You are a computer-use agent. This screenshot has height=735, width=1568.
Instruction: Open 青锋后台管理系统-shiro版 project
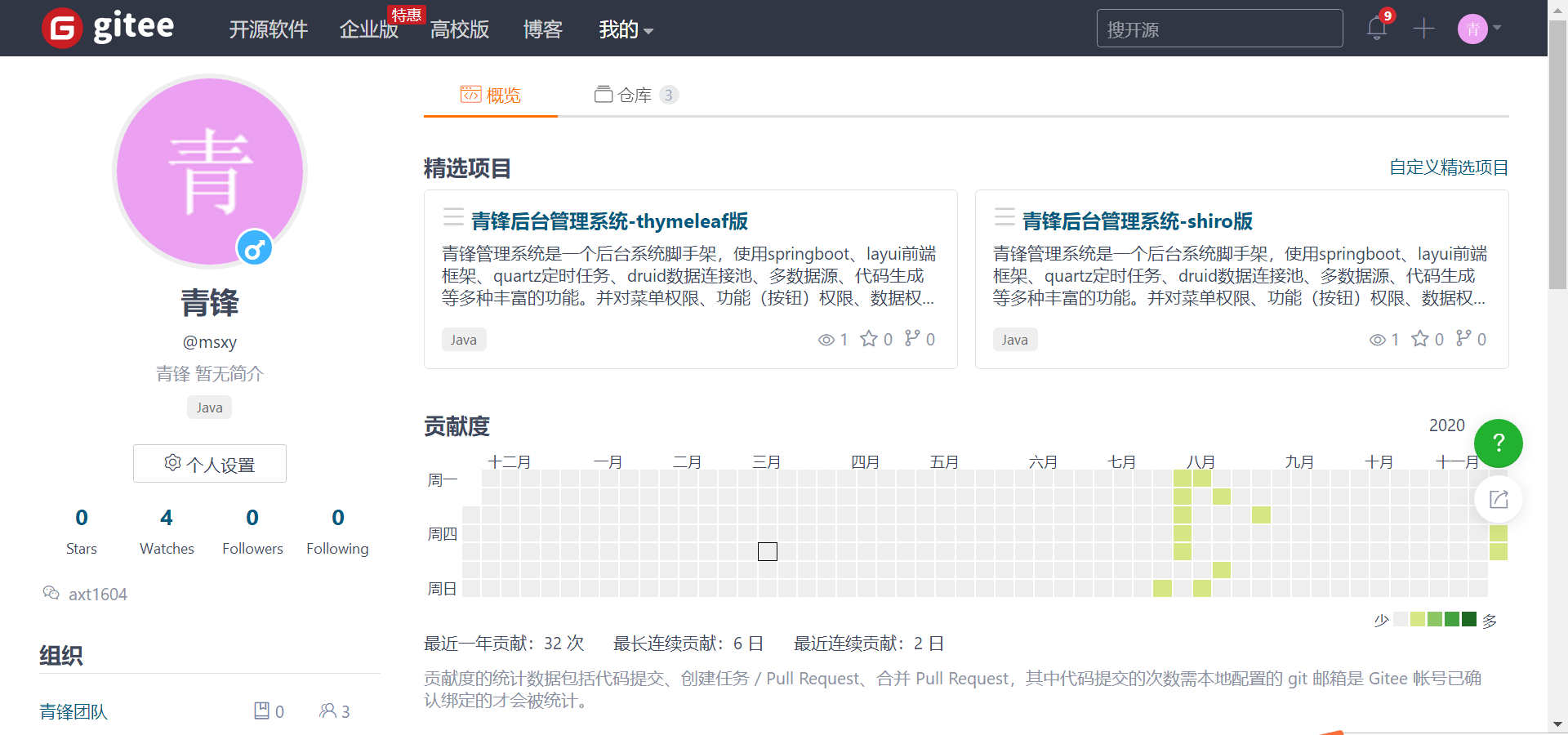1137,221
